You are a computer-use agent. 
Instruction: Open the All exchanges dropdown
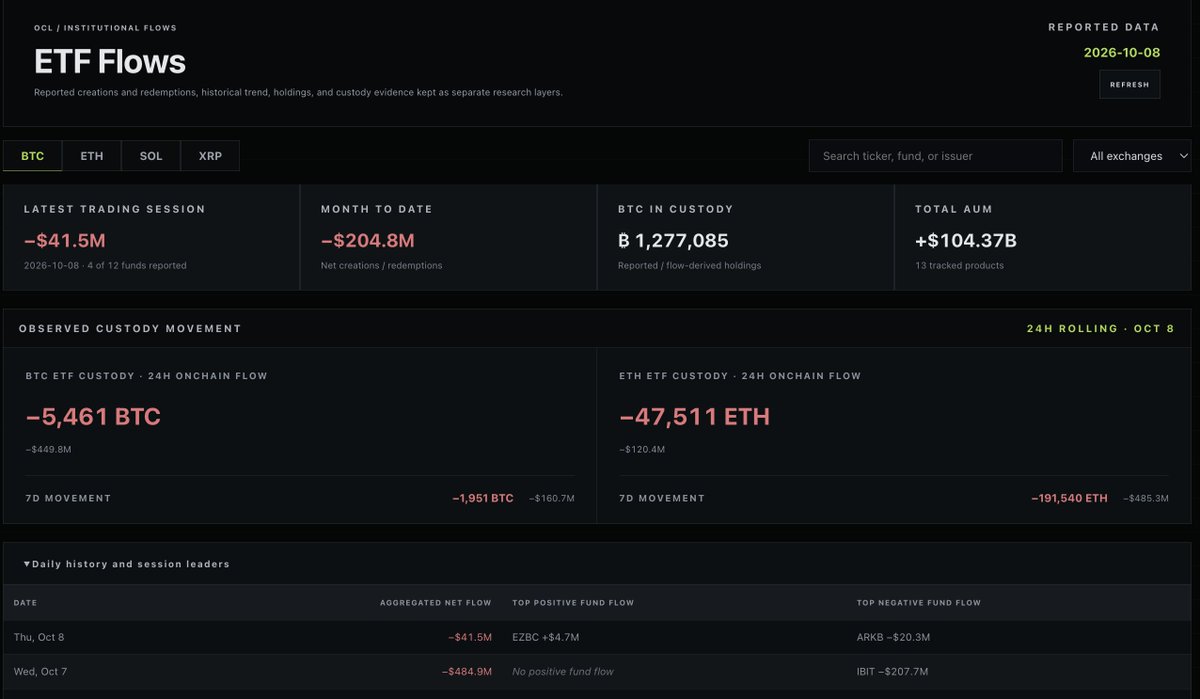click(x=1132, y=156)
